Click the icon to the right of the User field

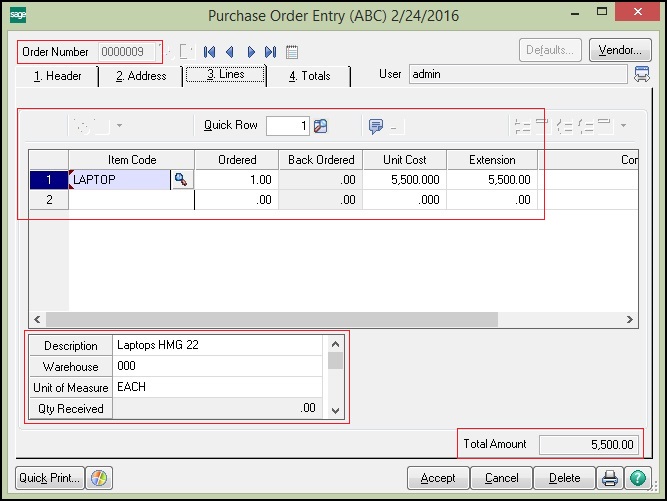point(642,74)
